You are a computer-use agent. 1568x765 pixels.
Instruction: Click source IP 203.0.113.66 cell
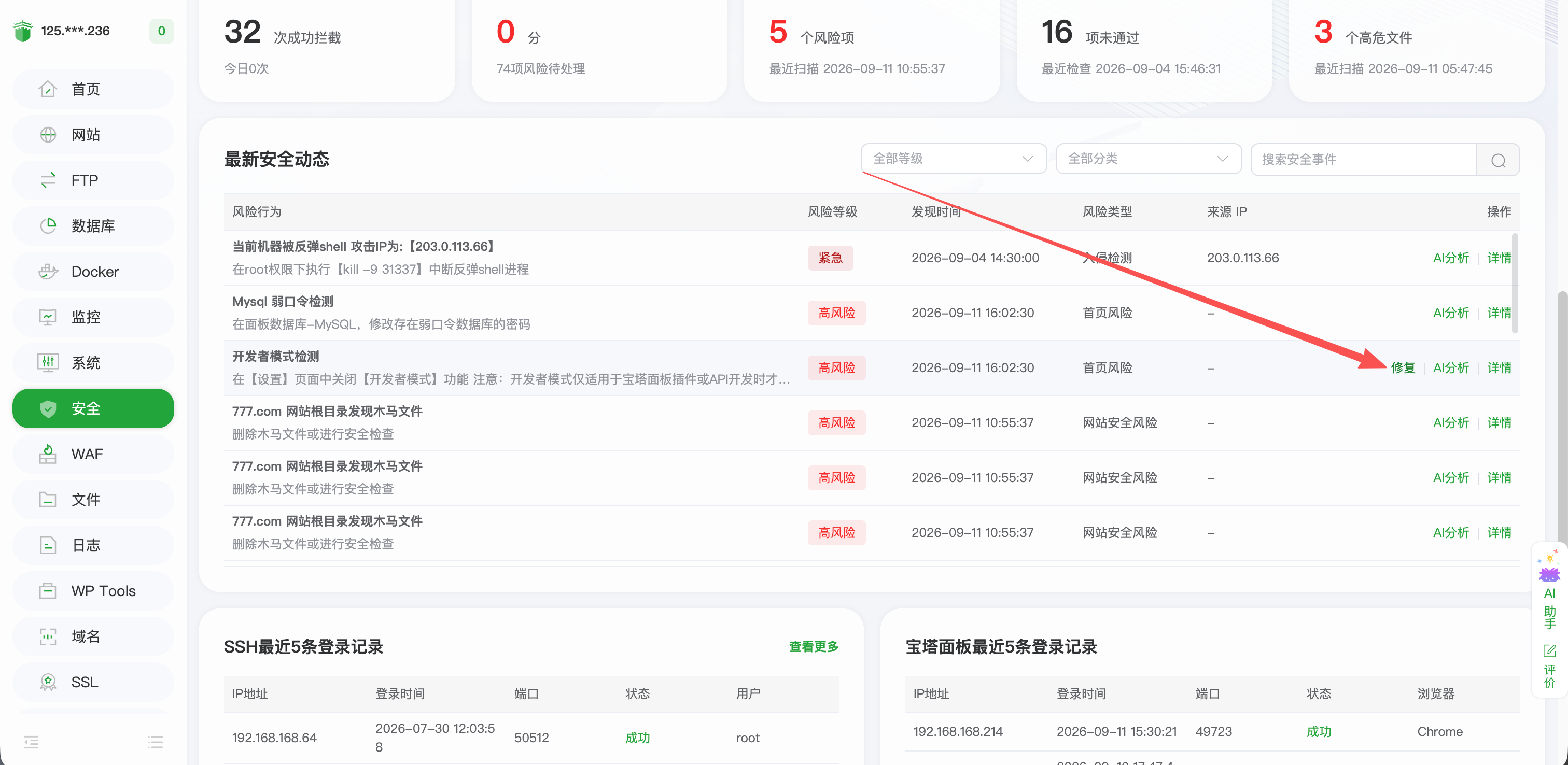click(x=1242, y=258)
